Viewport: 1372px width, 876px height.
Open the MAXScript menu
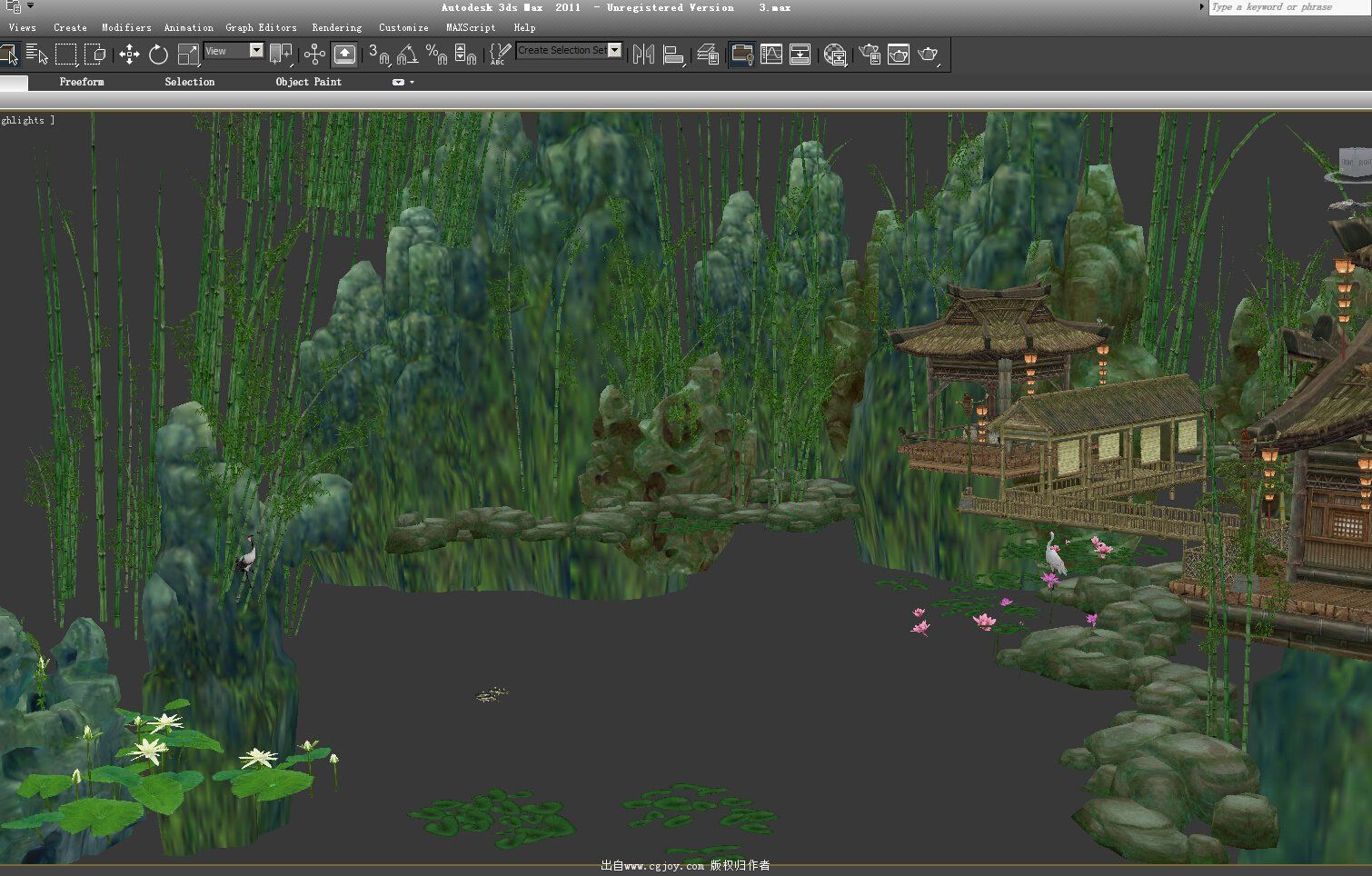point(471,28)
